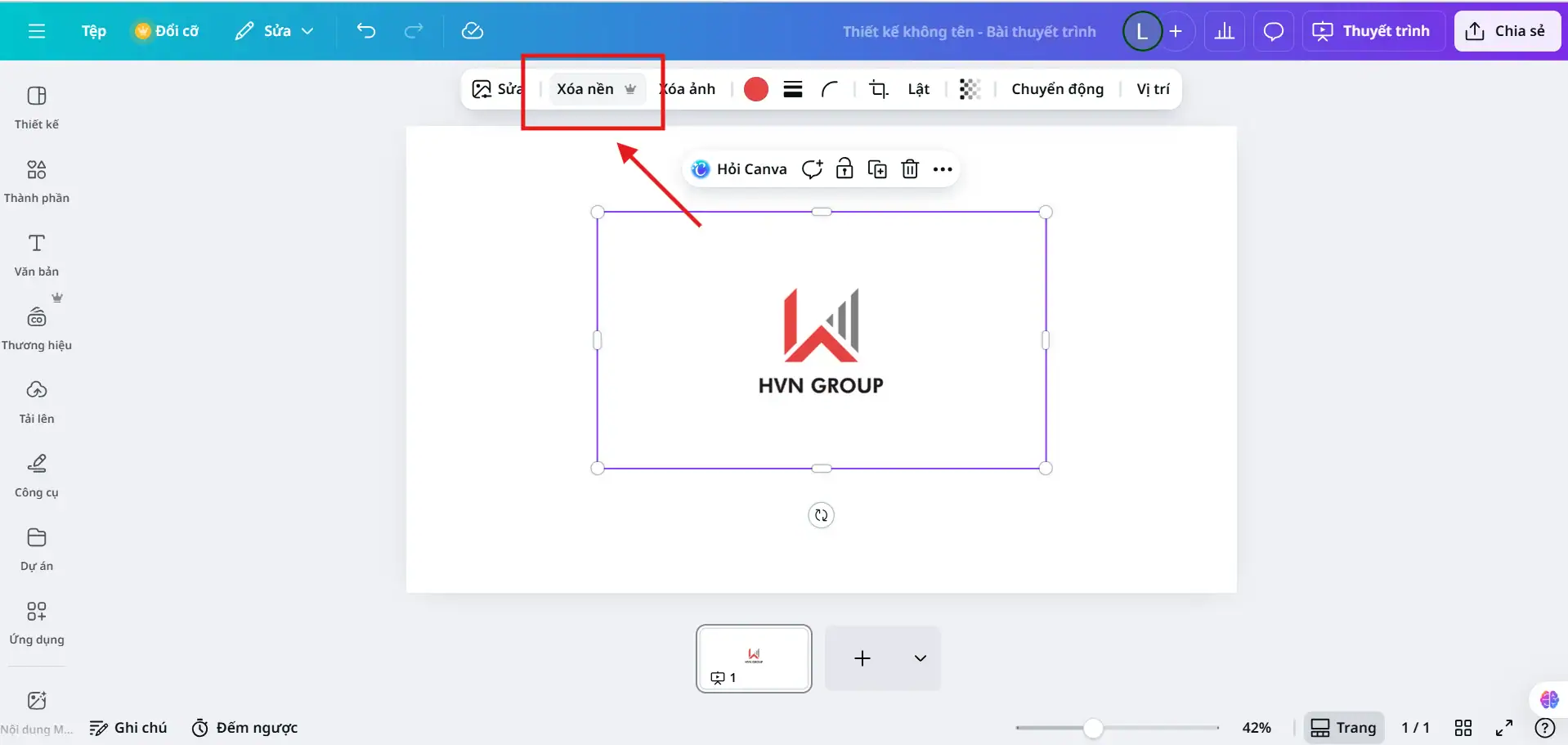The image size is (1568, 745).
Task: Duplicate the selected image
Action: [x=877, y=168]
